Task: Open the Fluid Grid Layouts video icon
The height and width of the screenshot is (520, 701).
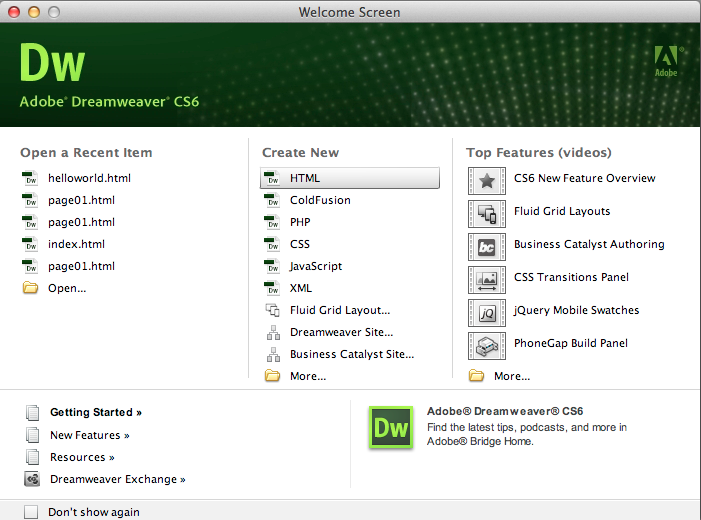Action: click(x=486, y=213)
